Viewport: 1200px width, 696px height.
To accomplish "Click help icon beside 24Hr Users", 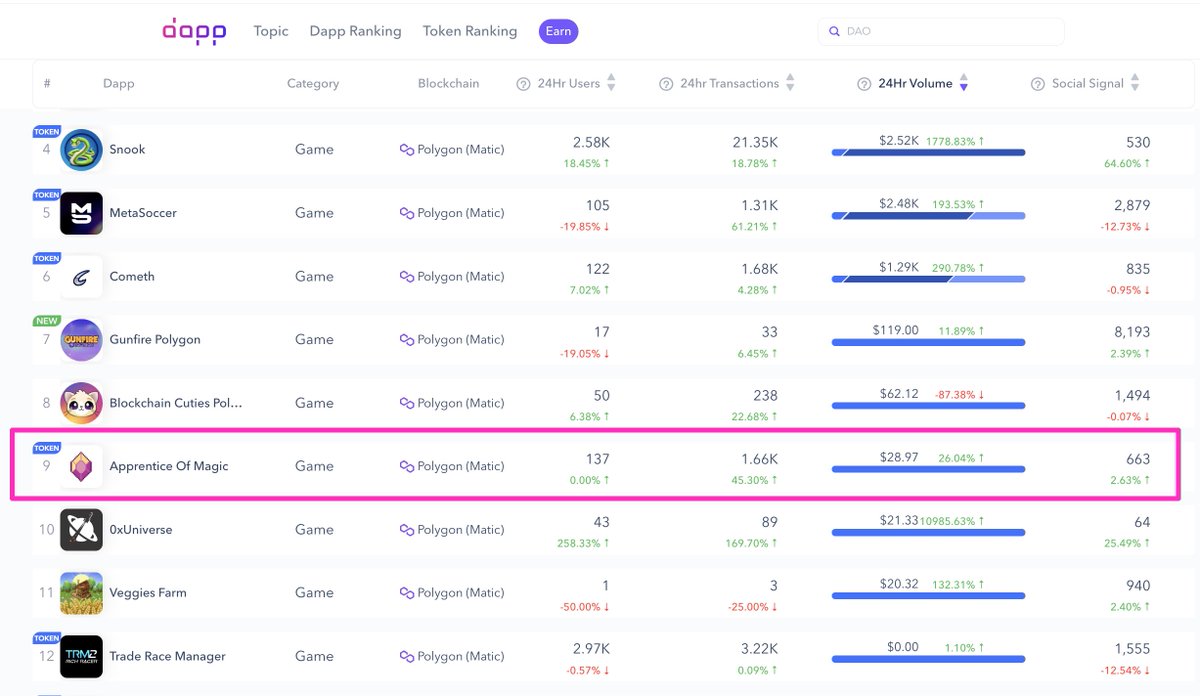I will coord(523,84).
